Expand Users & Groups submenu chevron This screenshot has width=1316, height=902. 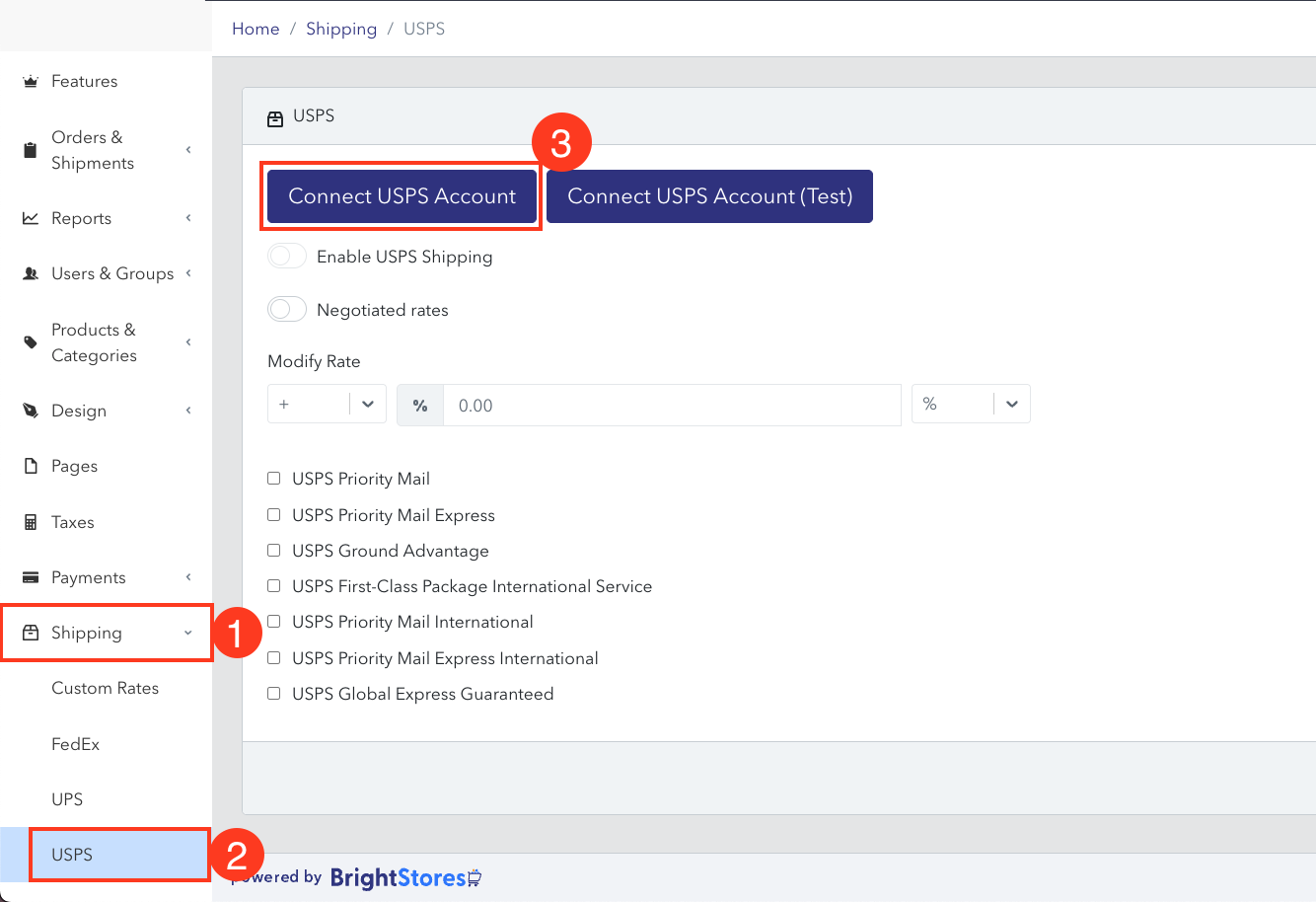click(188, 273)
